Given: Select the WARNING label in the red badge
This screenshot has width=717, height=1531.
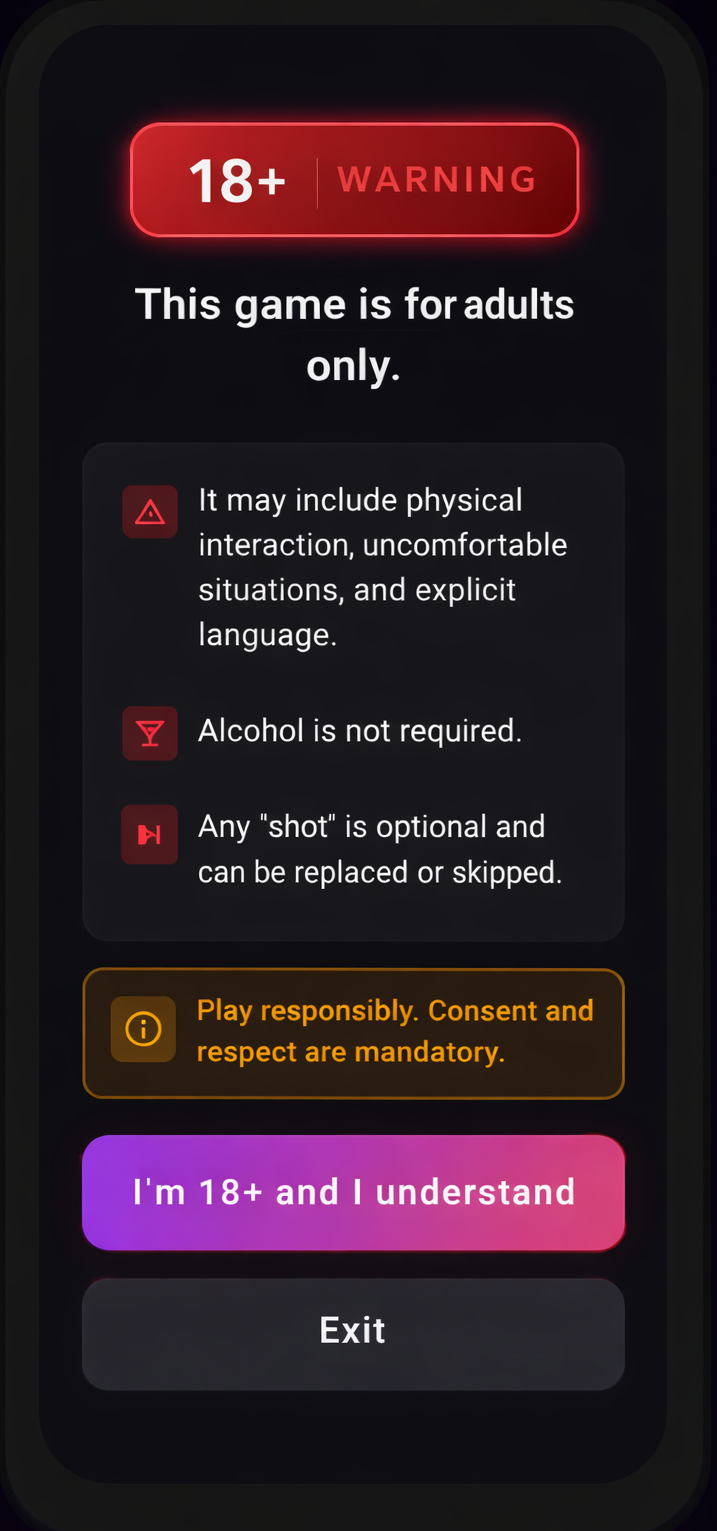Looking at the screenshot, I should tap(437, 179).
